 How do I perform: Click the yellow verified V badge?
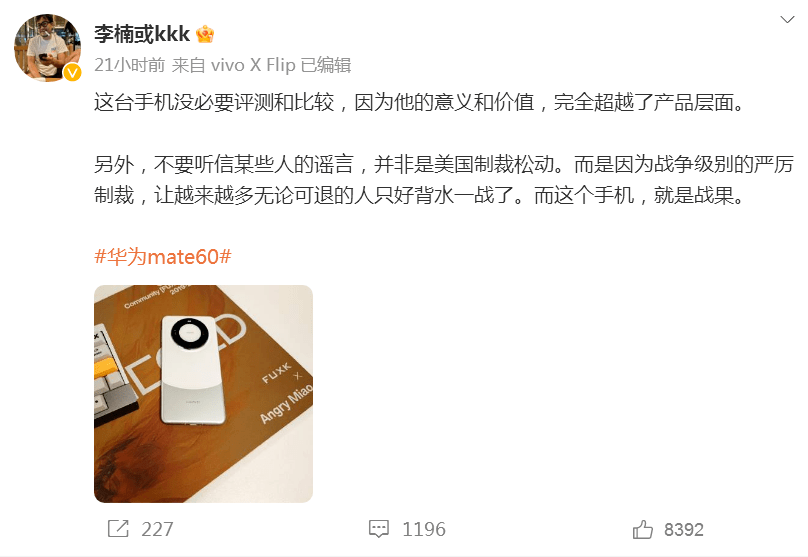73,72
